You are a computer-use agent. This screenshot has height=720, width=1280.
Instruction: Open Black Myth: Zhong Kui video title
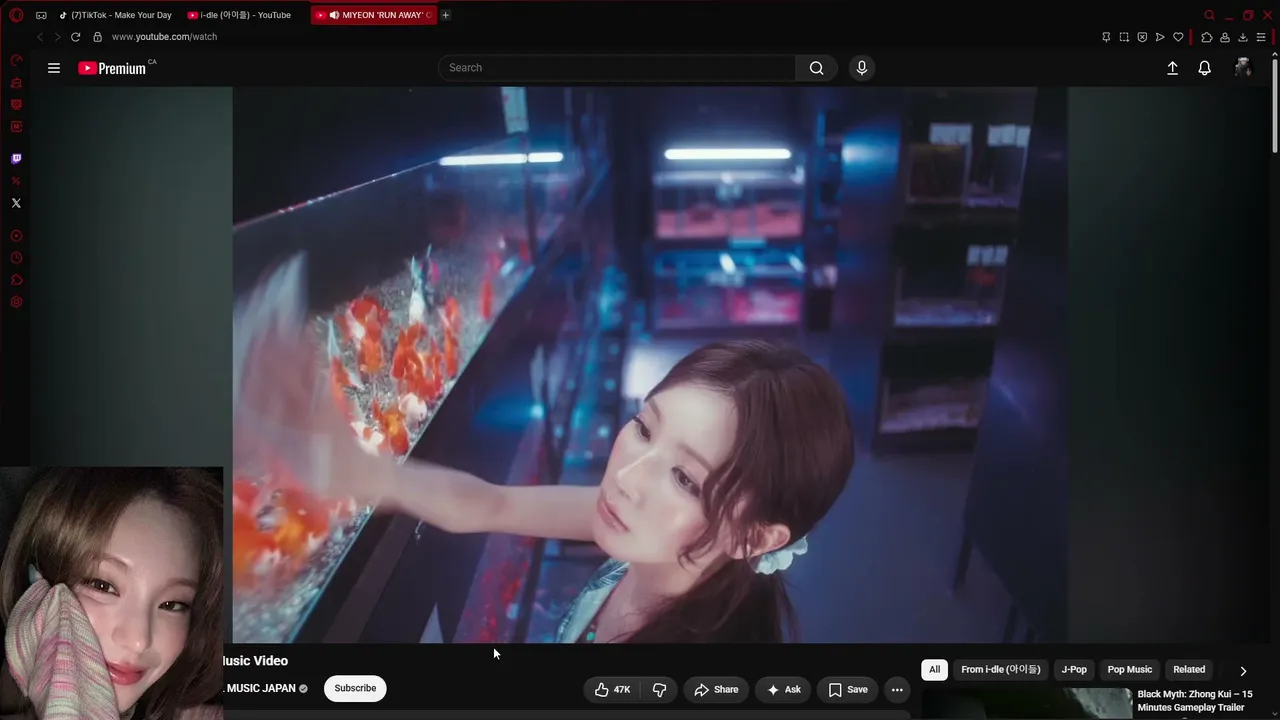tap(1194, 700)
